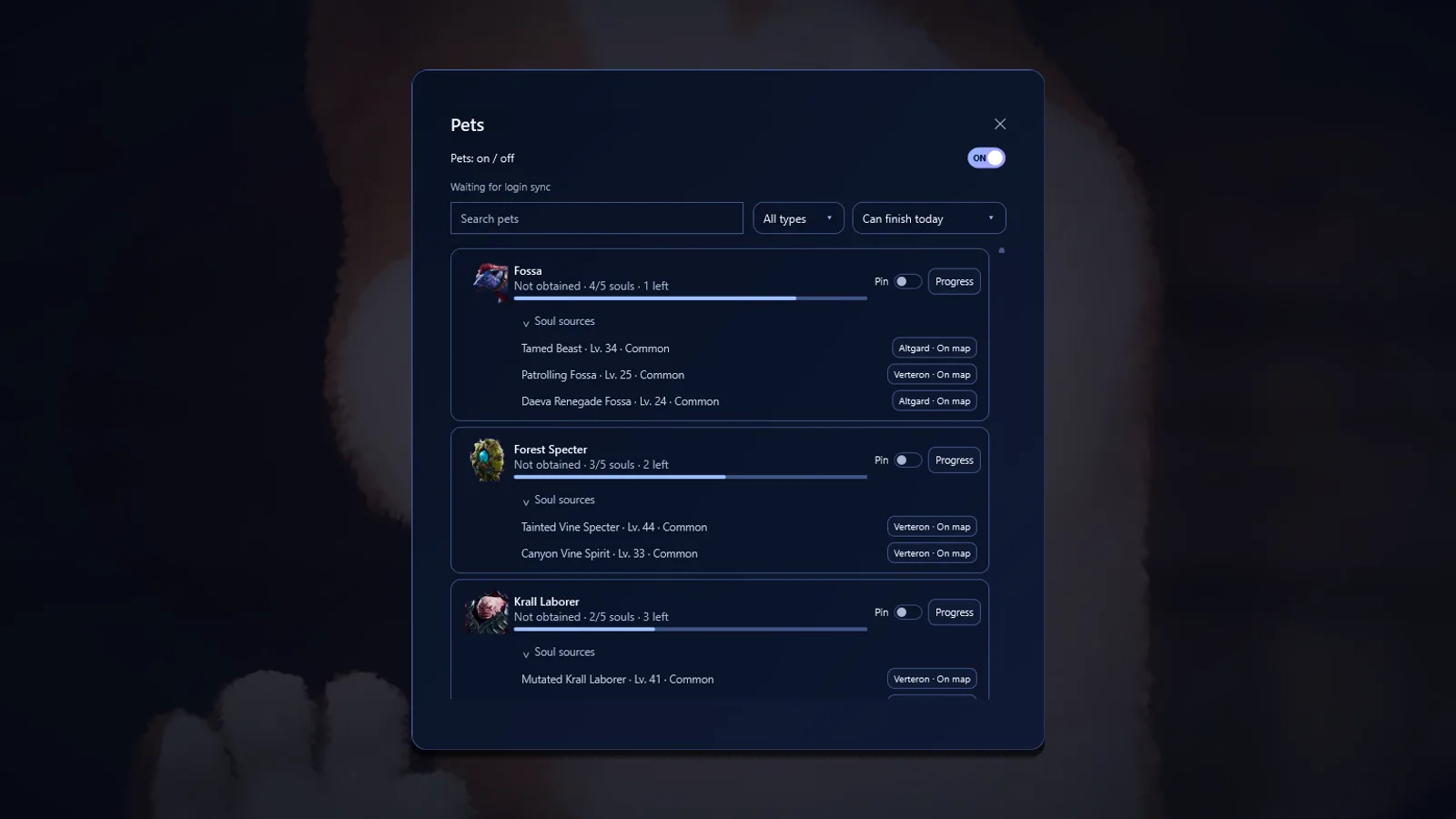
Task: Open Progress for Krall Laborer
Action: pyautogui.click(x=955, y=612)
